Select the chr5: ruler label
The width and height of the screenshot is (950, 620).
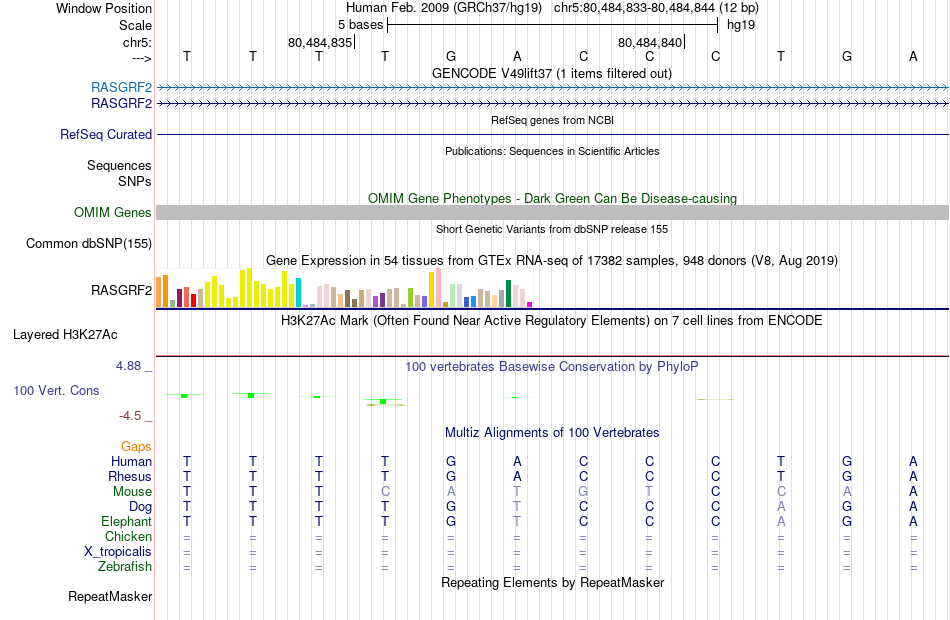137,42
